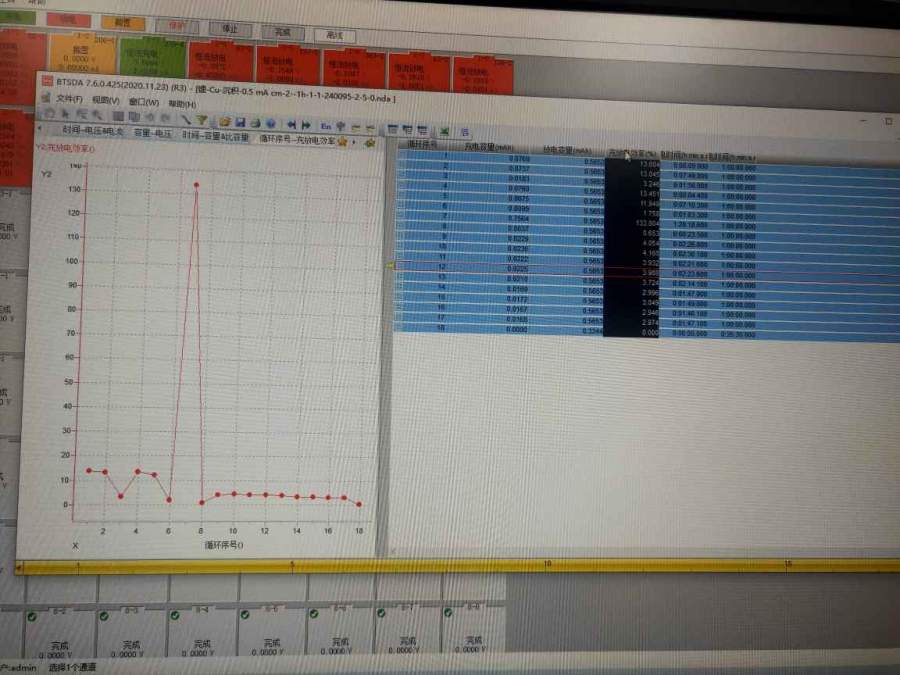Click the Print icon in toolbar
Screen dimensions: 900x675
pos(253,120)
